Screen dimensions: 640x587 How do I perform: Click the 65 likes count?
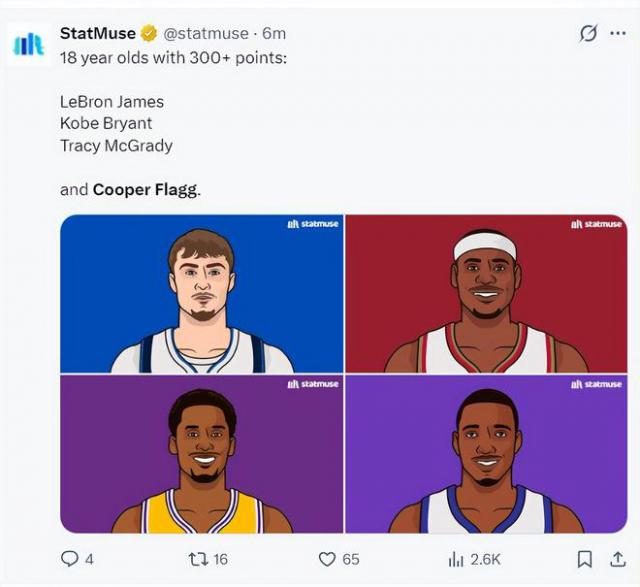click(x=350, y=559)
